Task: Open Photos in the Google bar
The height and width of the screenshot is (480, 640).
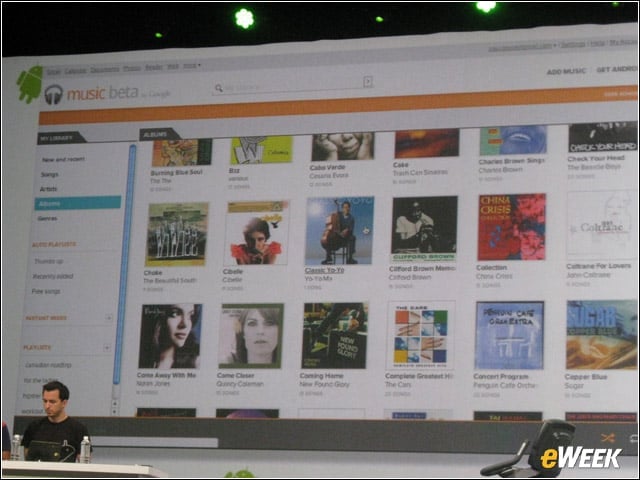Action: click(x=132, y=68)
